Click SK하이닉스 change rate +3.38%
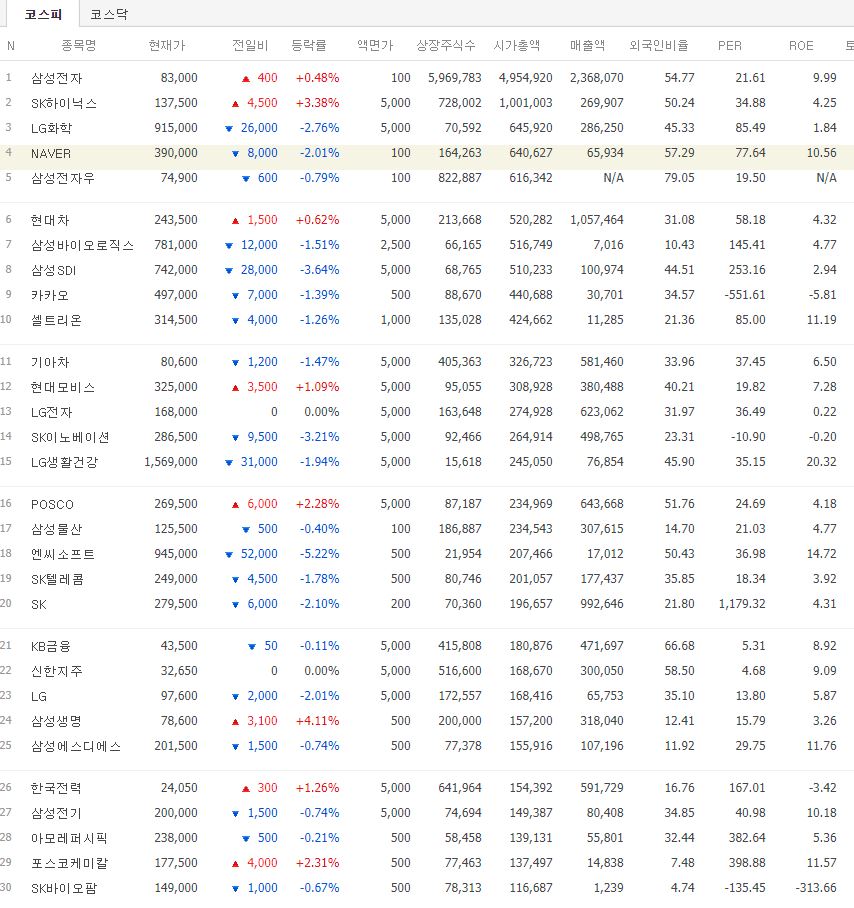This screenshot has height=908, width=854. tap(317, 102)
